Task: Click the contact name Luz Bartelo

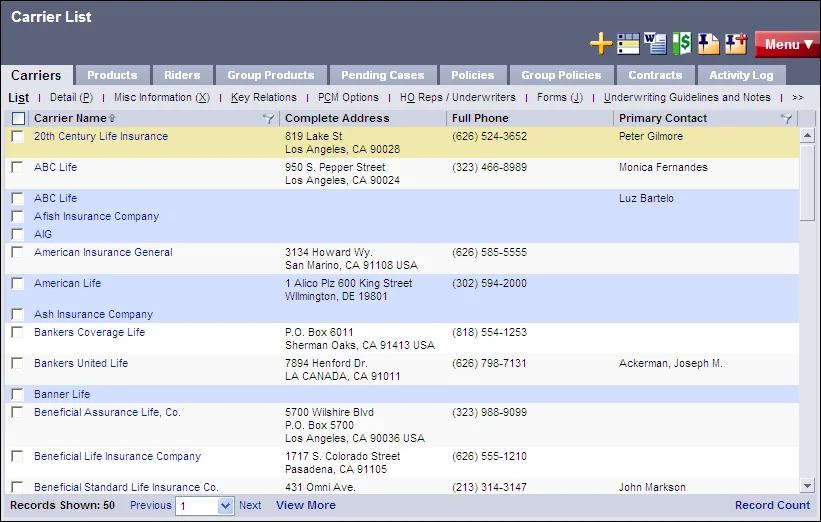Action: pyautogui.click(x=646, y=198)
